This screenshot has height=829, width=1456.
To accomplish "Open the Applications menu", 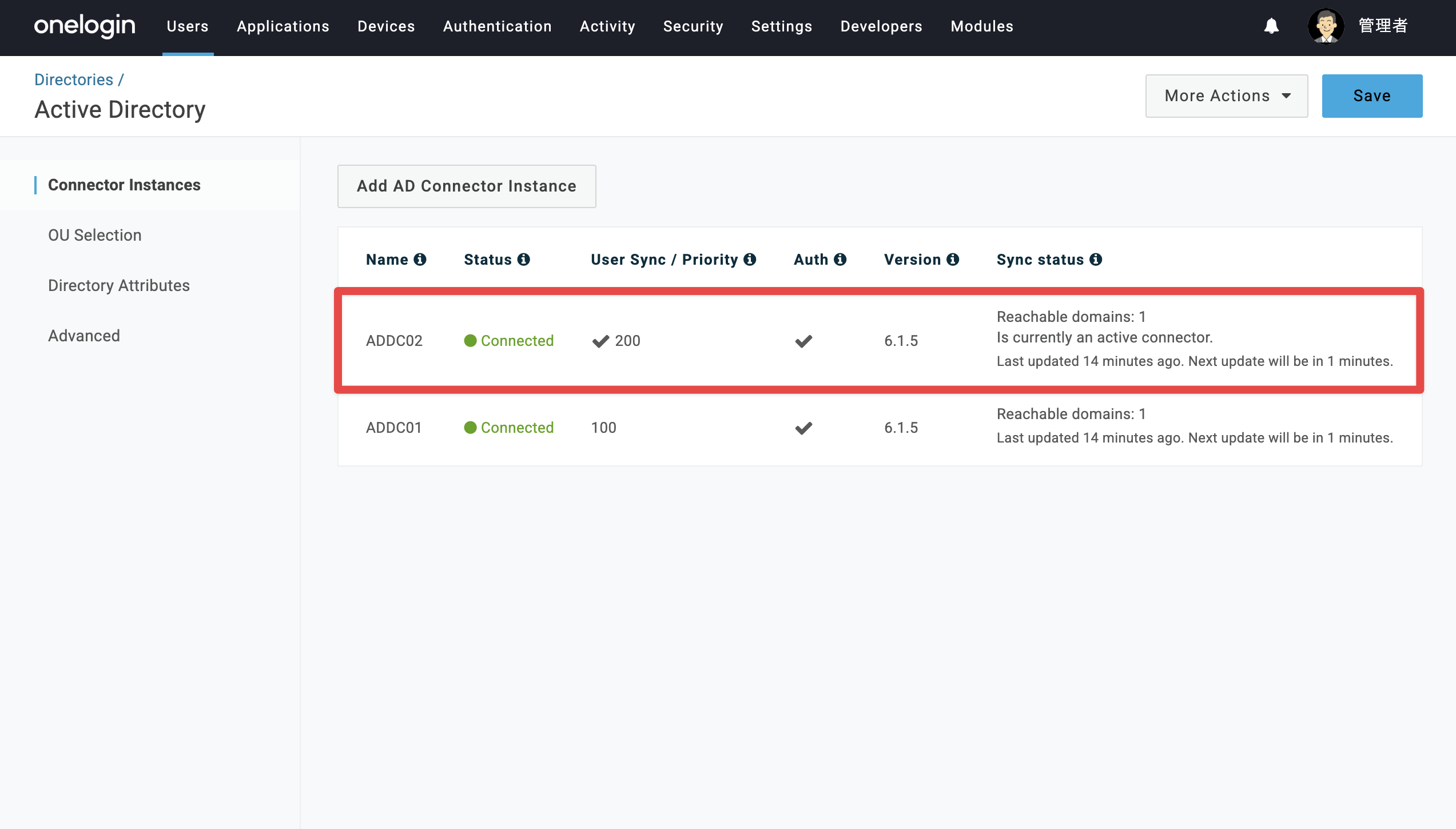I will (x=283, y=26).
